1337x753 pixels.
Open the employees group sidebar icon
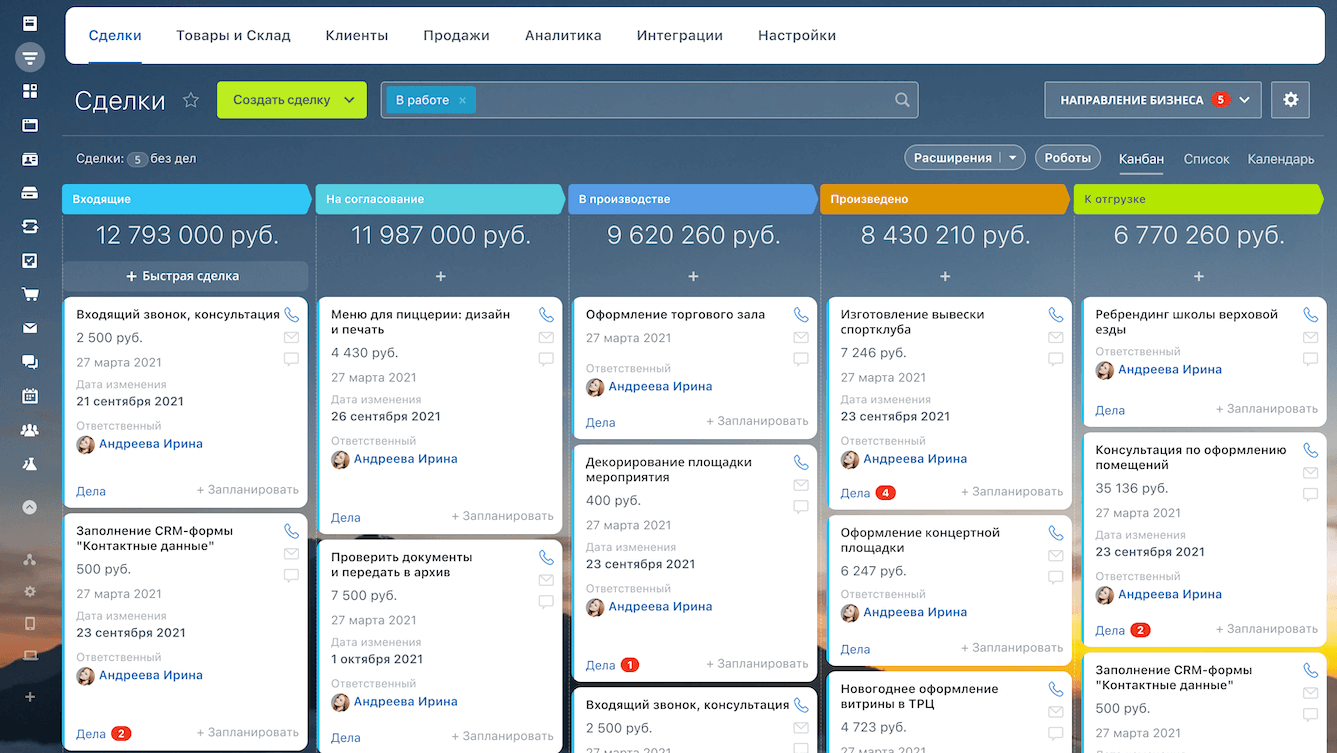coord(30,430)
